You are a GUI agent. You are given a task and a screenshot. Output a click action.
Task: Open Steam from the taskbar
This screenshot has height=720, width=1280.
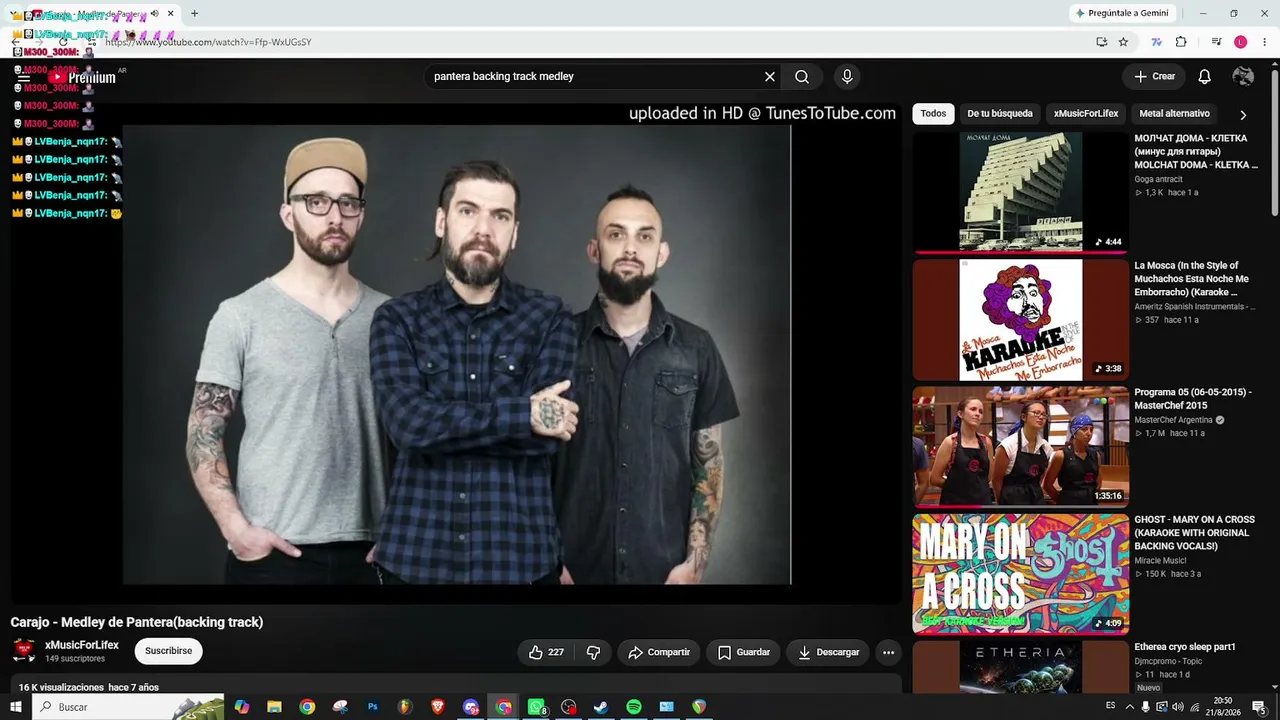[601, 707]
